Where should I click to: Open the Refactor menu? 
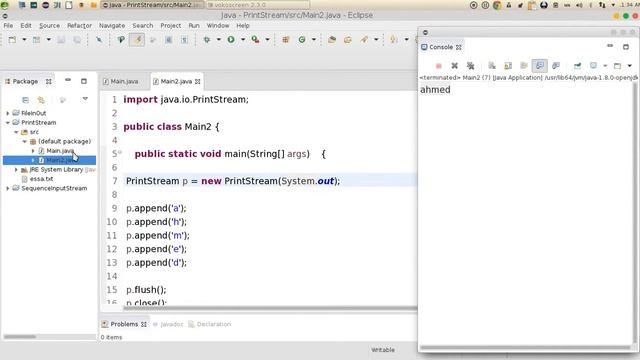(x=79, y=25)
